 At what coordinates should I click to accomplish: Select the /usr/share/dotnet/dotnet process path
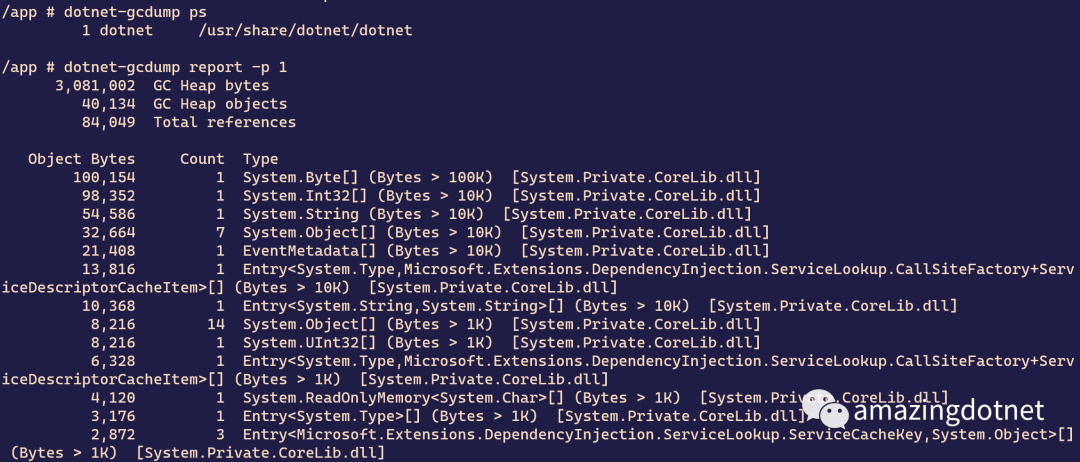tap(305, 30)
